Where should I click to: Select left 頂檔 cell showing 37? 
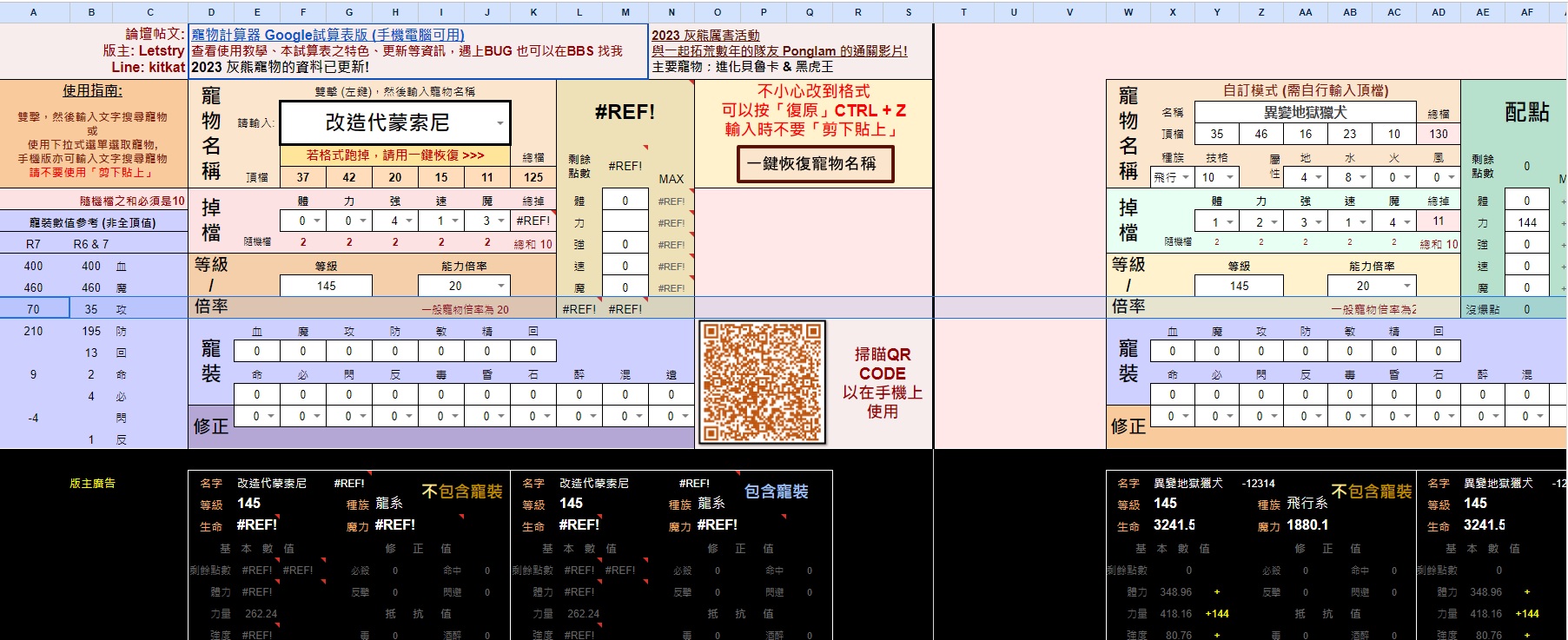coord(303,177)
